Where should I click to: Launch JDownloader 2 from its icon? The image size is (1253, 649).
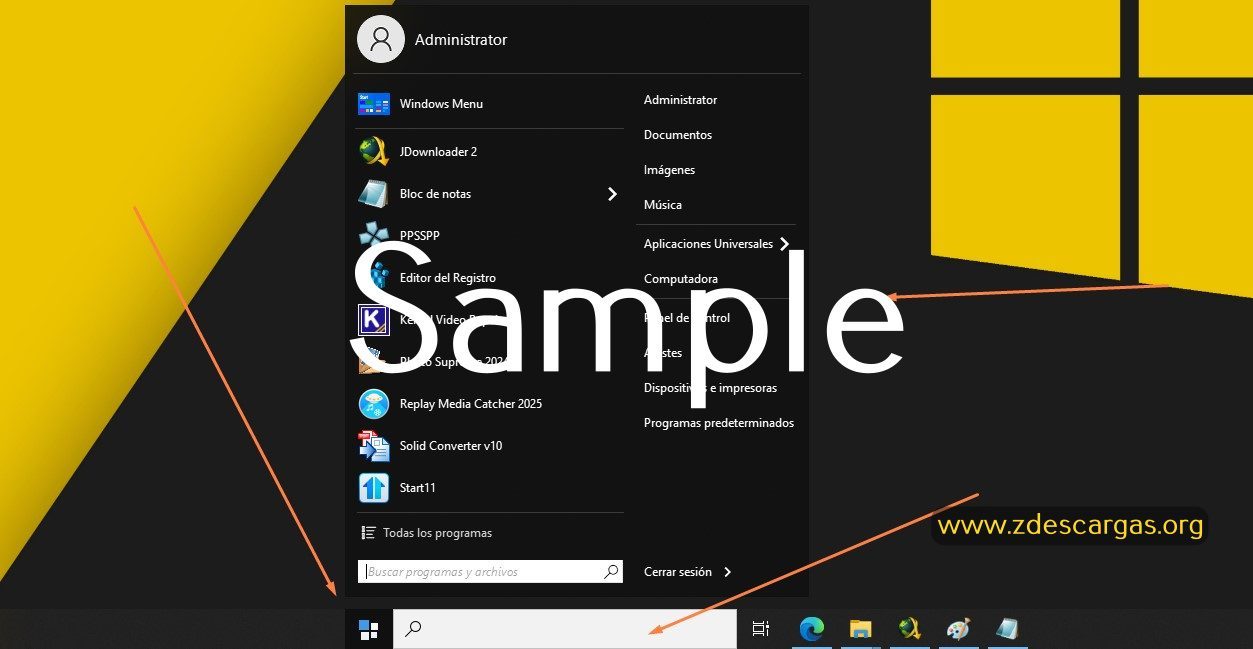coord(373,151)
